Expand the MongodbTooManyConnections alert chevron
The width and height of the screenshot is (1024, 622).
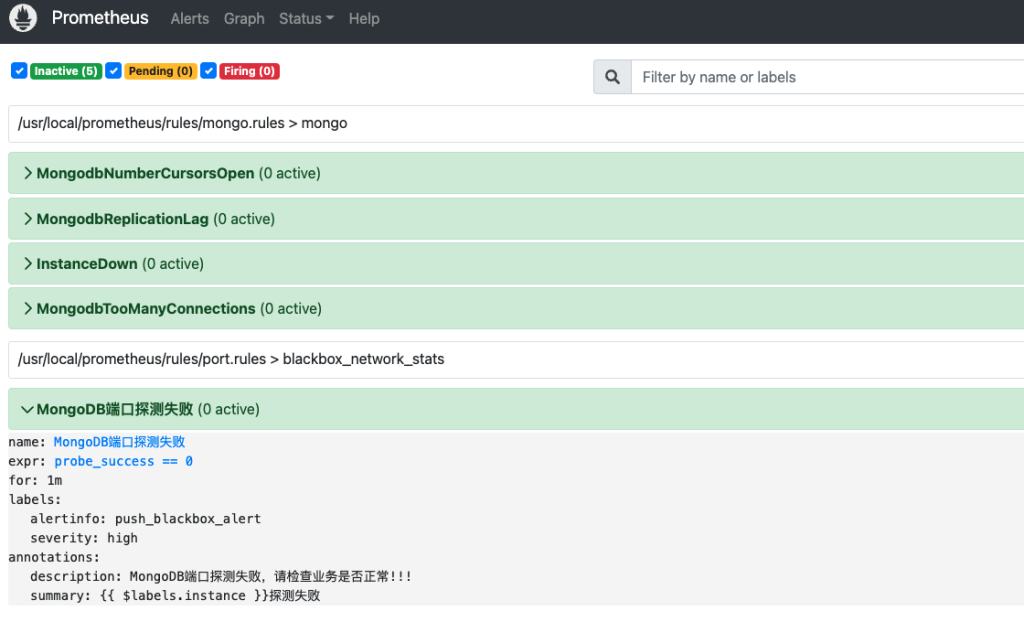click(27, 308)
